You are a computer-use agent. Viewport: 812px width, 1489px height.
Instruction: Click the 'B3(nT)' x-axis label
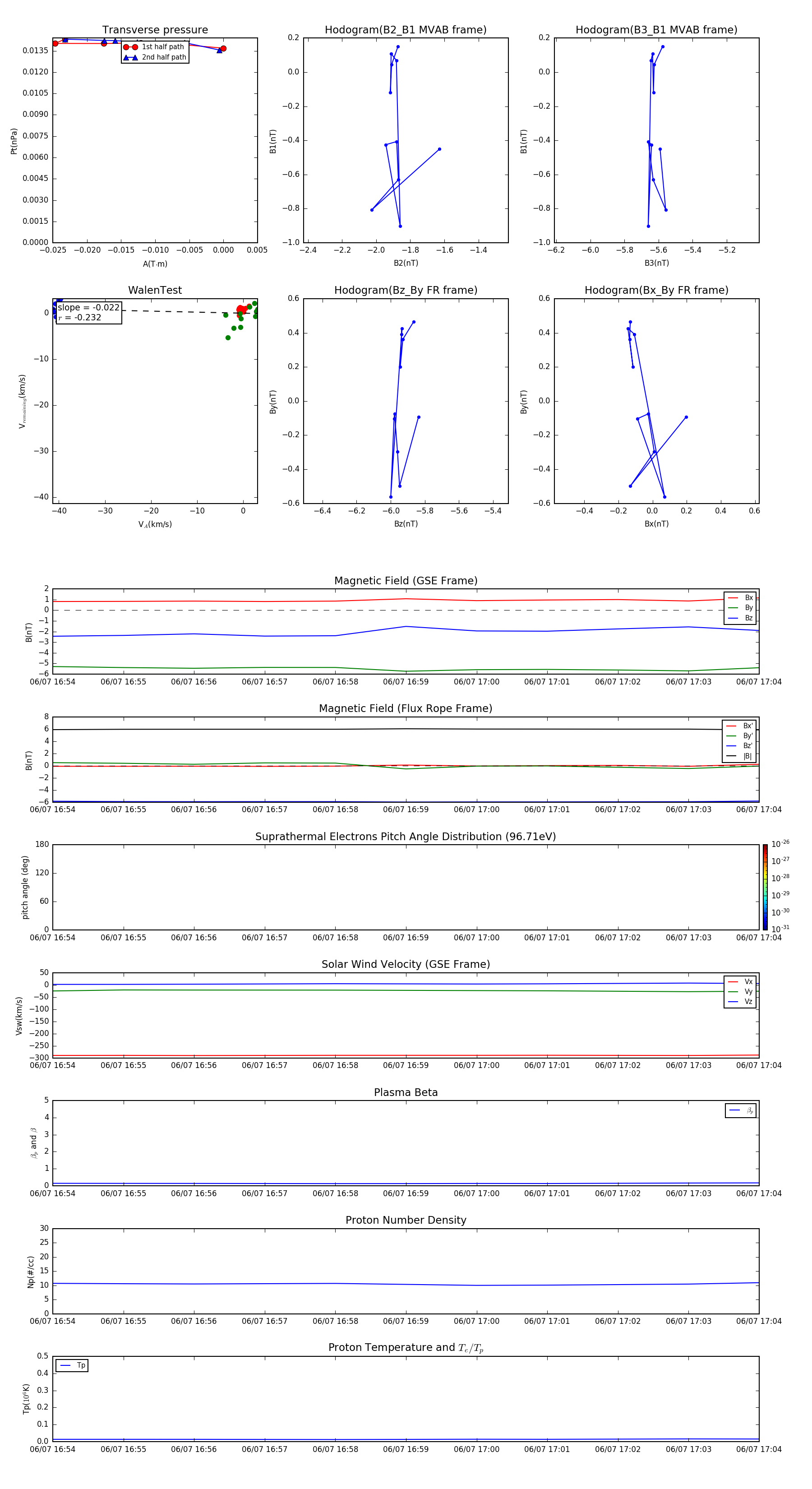(x=656, y=263)
